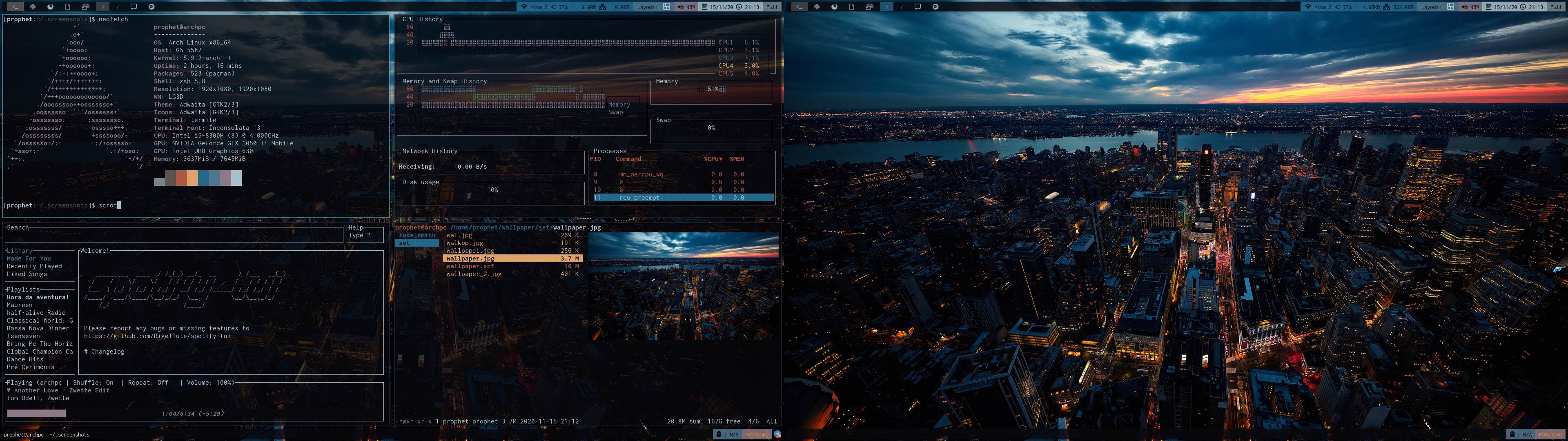Select the Maureen playlist

click(x=20, y=305)
